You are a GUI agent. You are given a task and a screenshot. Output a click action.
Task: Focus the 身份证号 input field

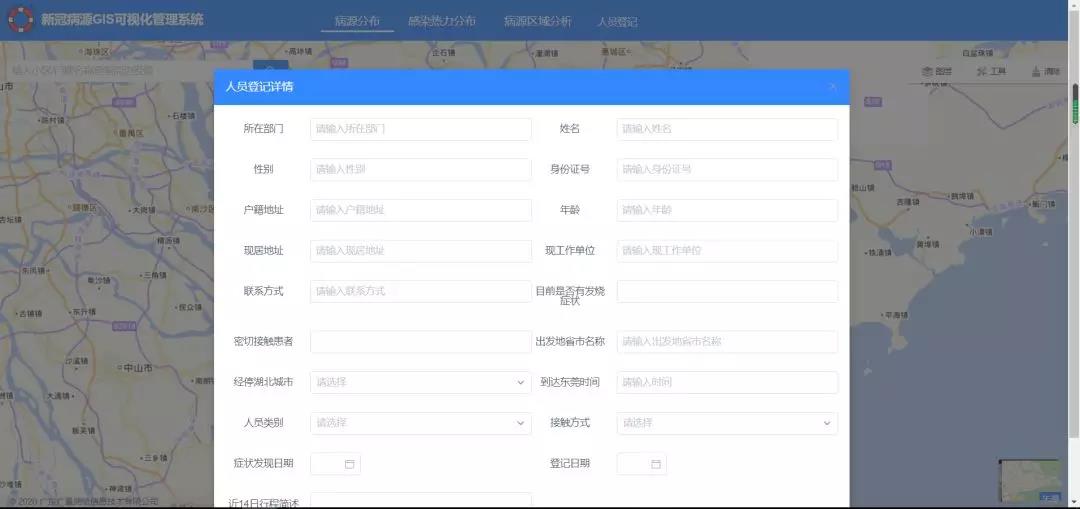coord(727,170)
